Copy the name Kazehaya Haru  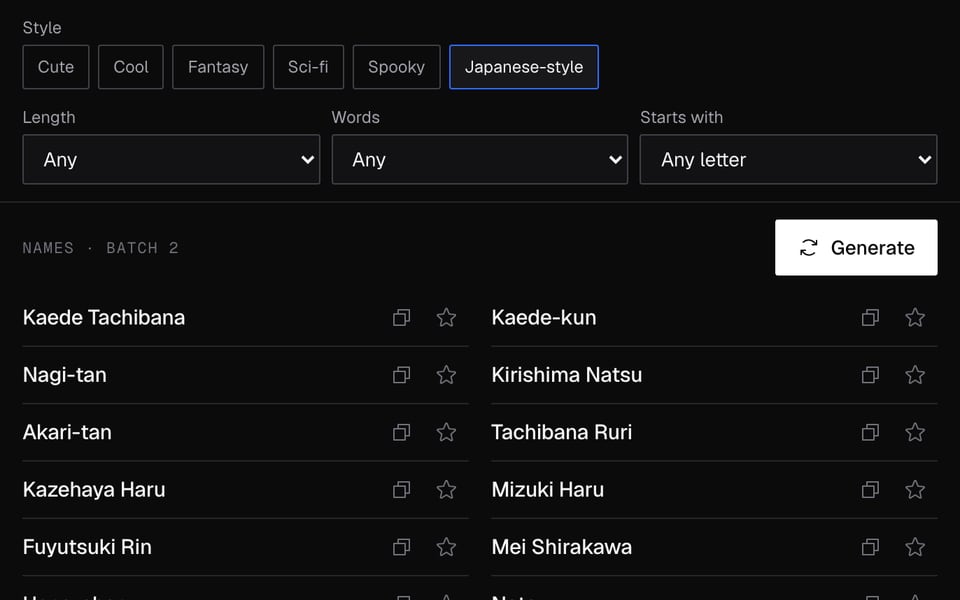pos(402,489)
